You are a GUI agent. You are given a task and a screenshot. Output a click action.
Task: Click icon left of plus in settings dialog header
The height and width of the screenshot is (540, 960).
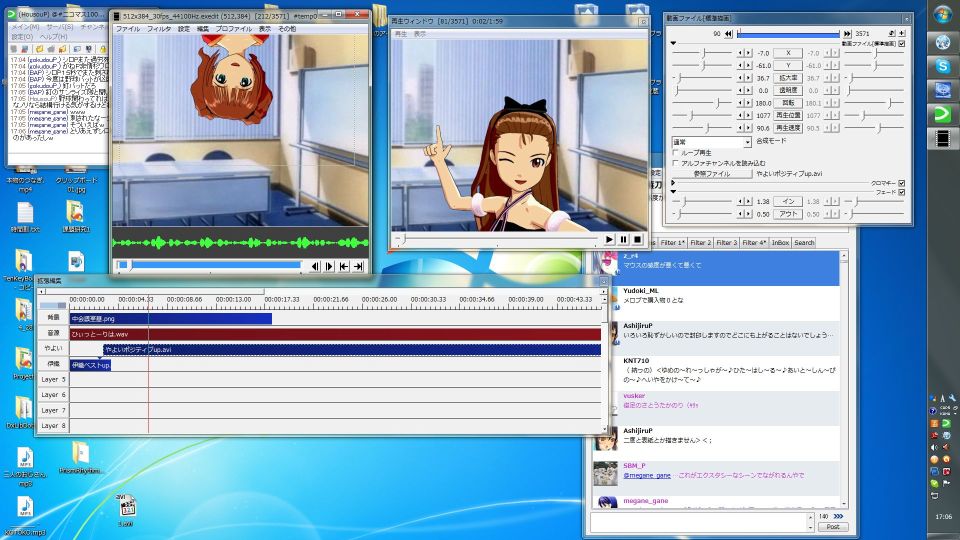click(891, 34)
